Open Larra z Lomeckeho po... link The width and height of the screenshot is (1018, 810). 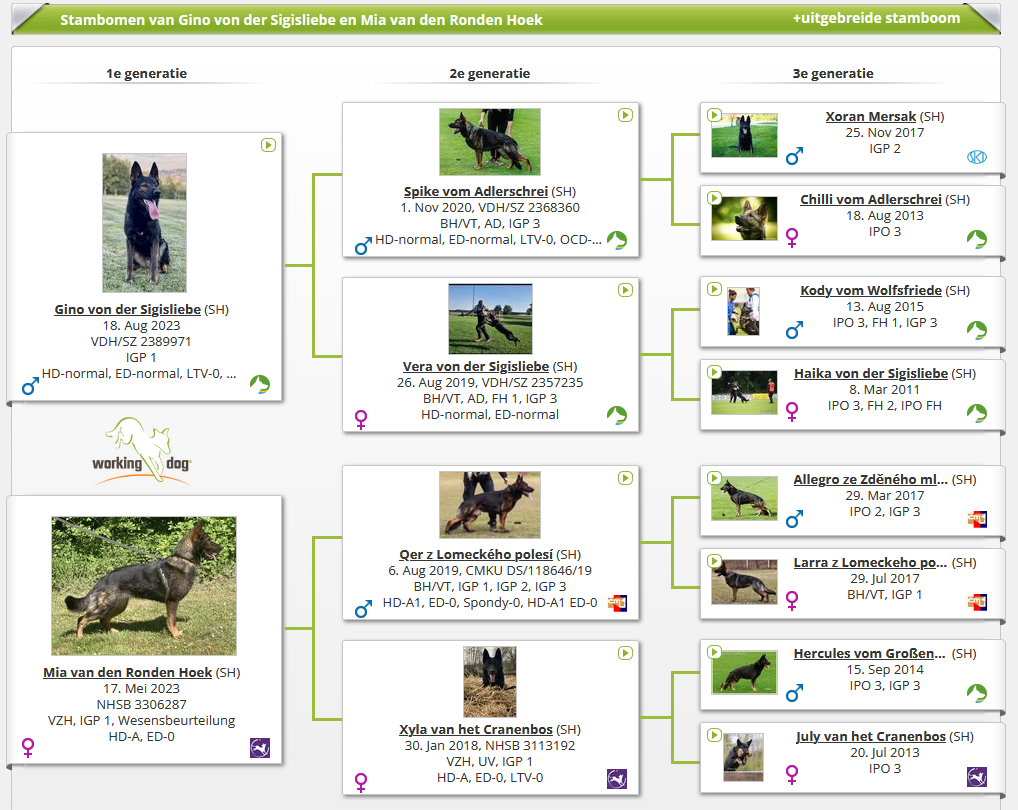click(x=870, y=562)
